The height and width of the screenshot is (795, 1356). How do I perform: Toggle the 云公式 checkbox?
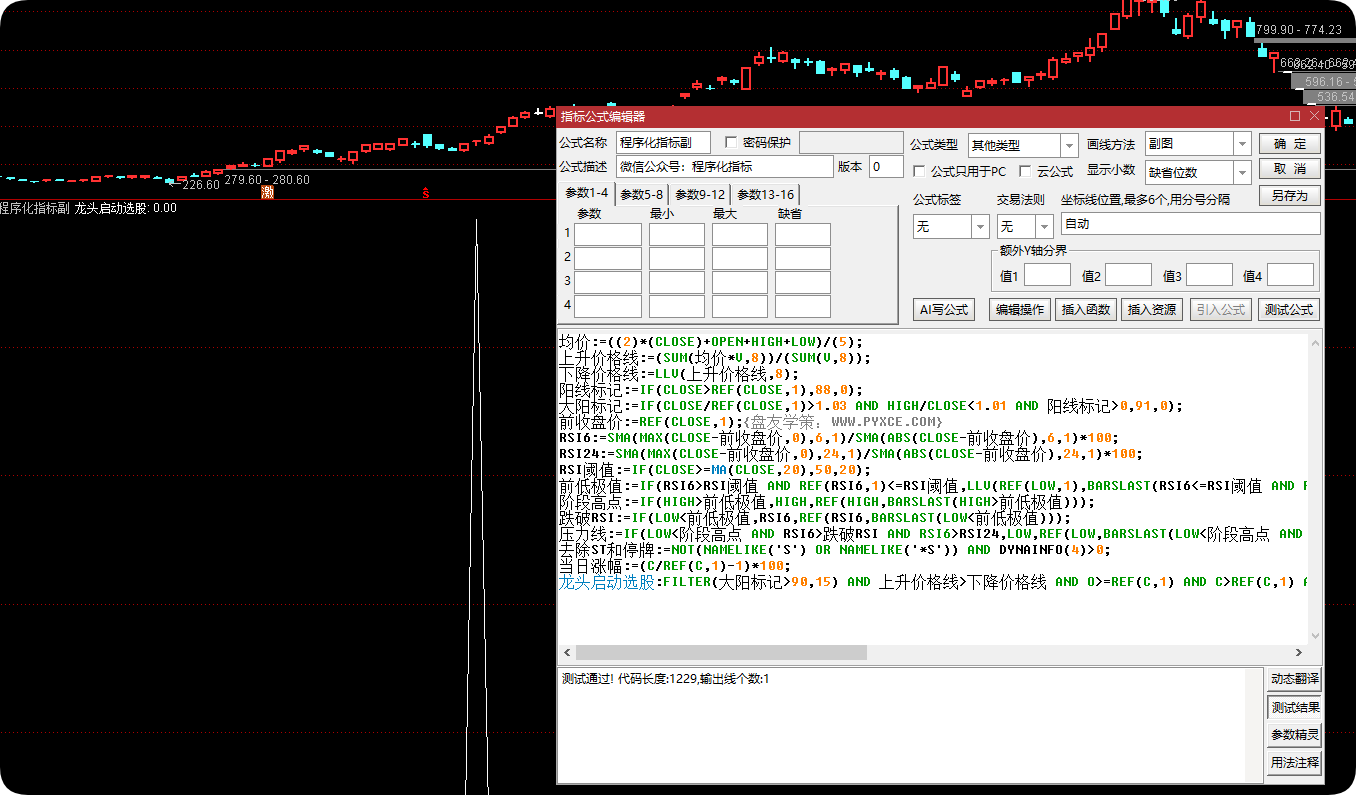tap(1025, 171)
